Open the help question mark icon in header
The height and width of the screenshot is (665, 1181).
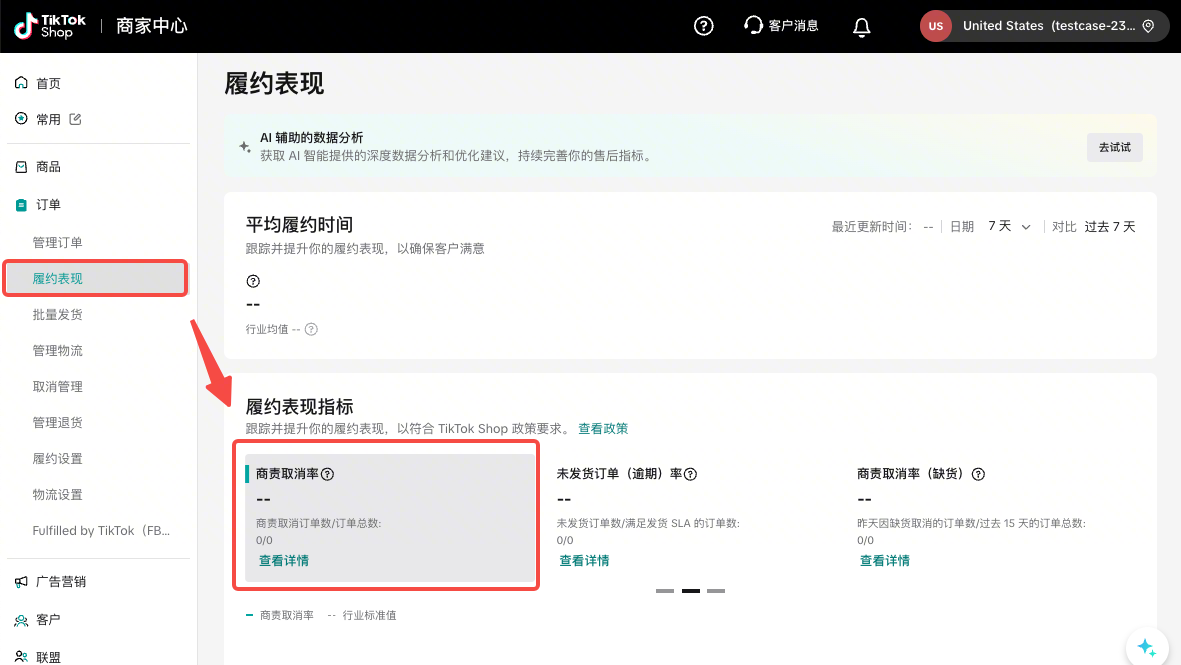(704, 26)
